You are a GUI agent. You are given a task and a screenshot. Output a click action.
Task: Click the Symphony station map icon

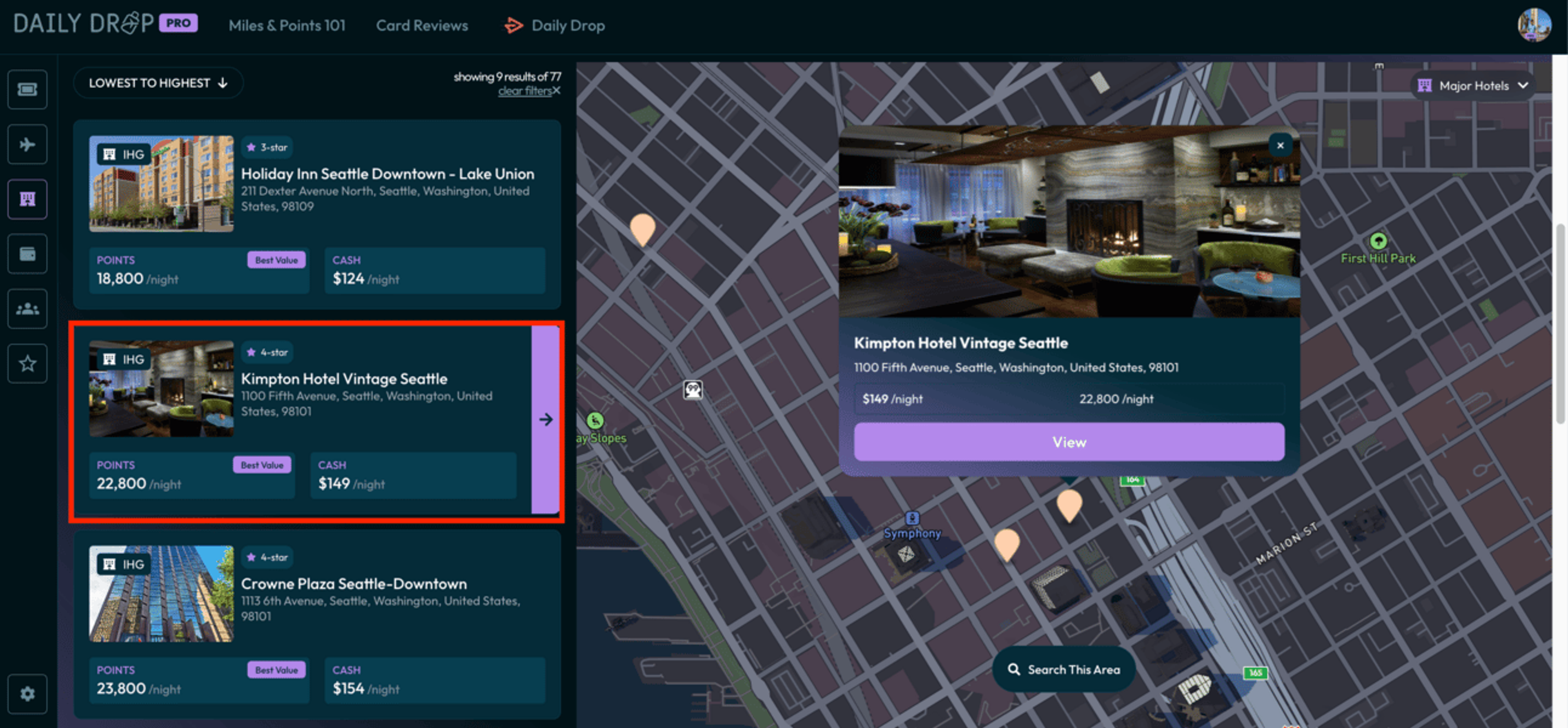(x=912, y=519)
